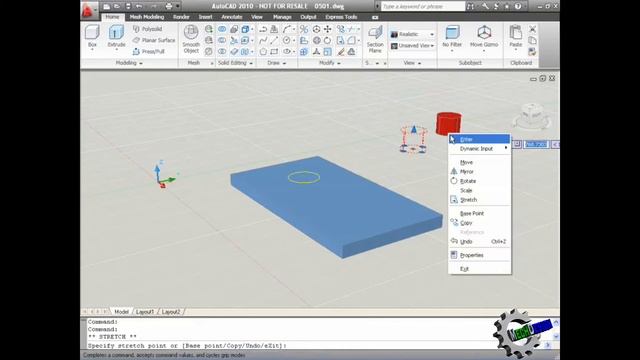Click the Polygon icon in Draw panel
This screenshot has width=640, height=360.
tap(263, 52)
